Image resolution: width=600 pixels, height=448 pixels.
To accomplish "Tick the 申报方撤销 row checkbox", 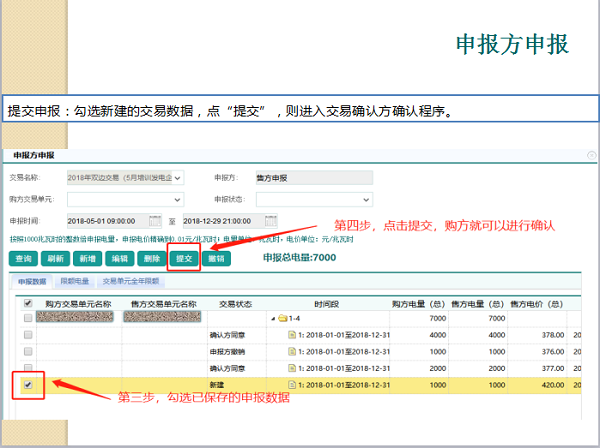I will (x=28, y=352).
